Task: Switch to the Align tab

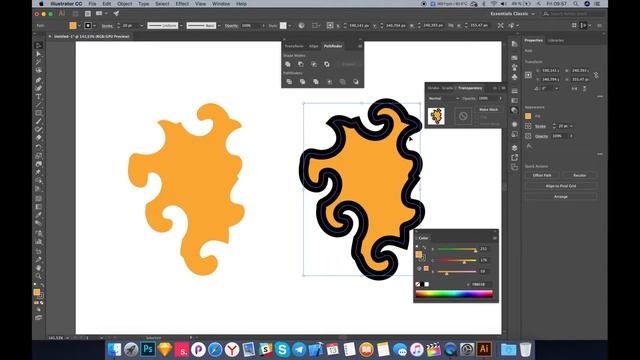Action: [x=313, y=46]
